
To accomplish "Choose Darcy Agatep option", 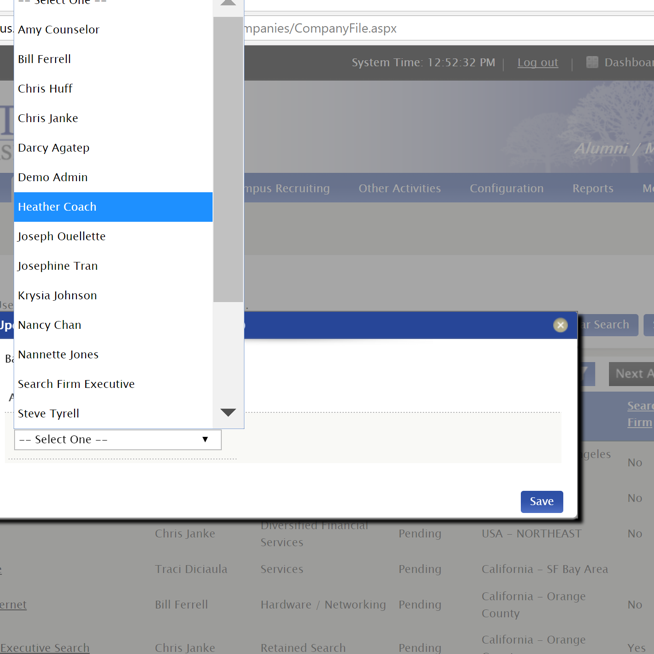I will [113, 148].
